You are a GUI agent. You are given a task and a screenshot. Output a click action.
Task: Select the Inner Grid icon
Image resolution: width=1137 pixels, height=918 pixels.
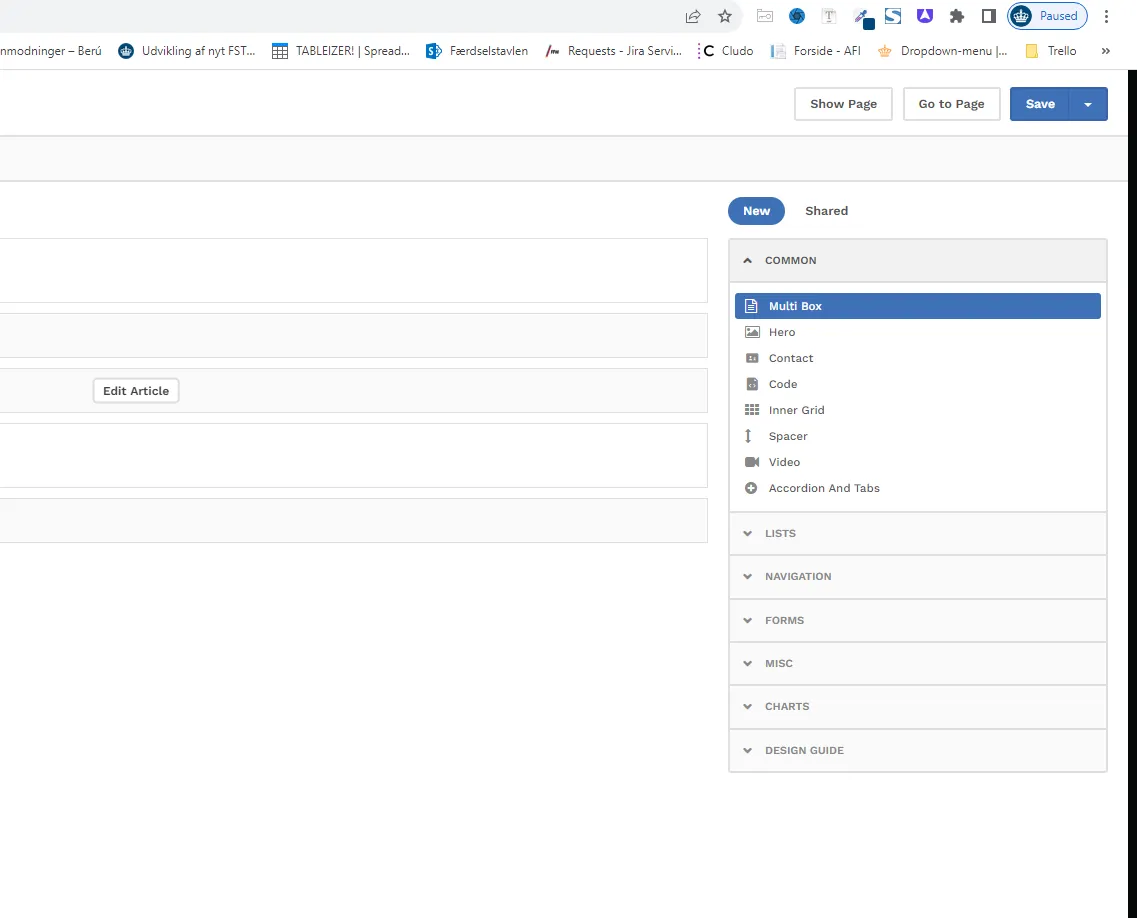(752, 410)
